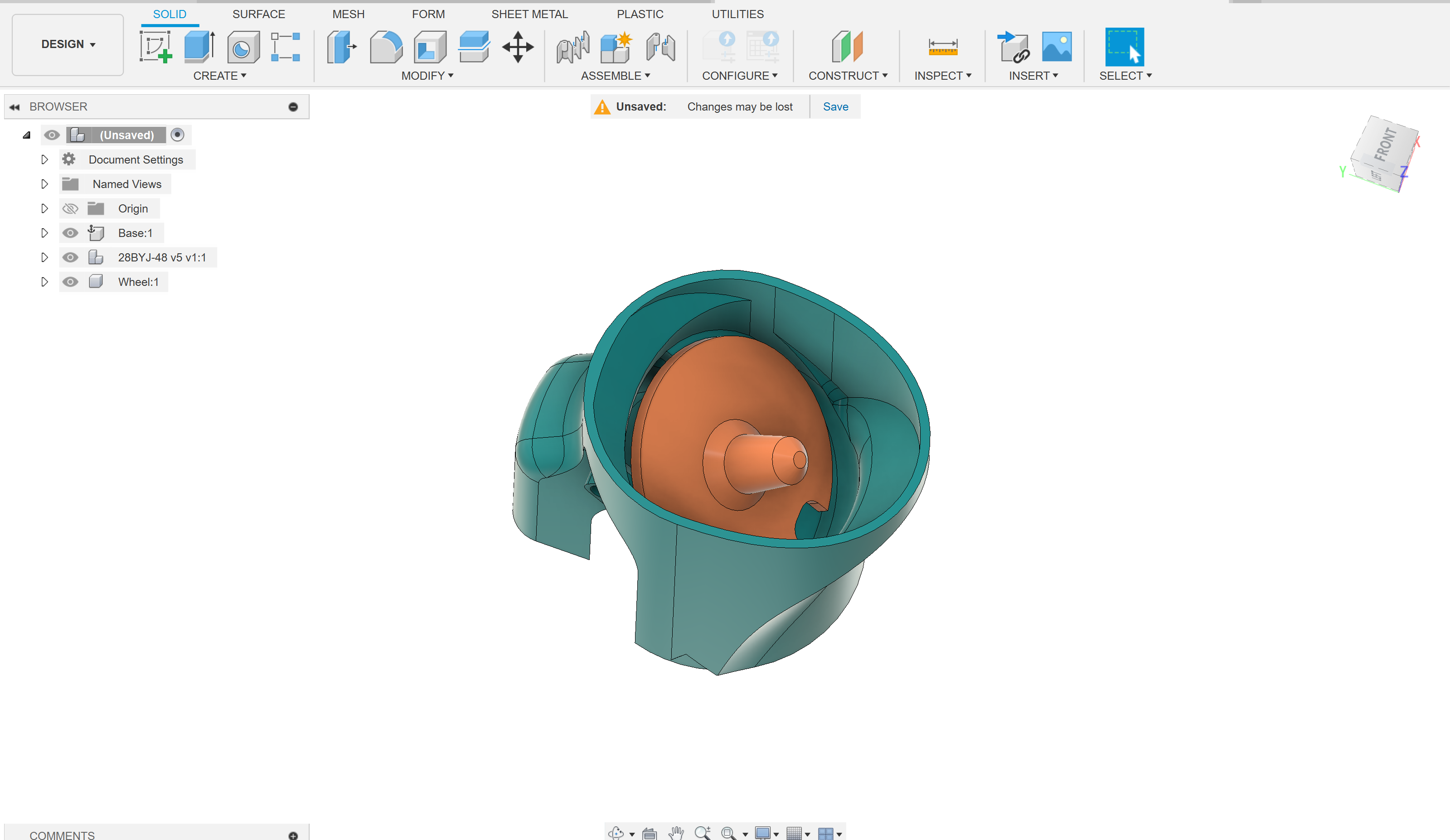Show the hidden Origin folder
The height and width of the screenshot is (840, 1450).
point(70,209)
